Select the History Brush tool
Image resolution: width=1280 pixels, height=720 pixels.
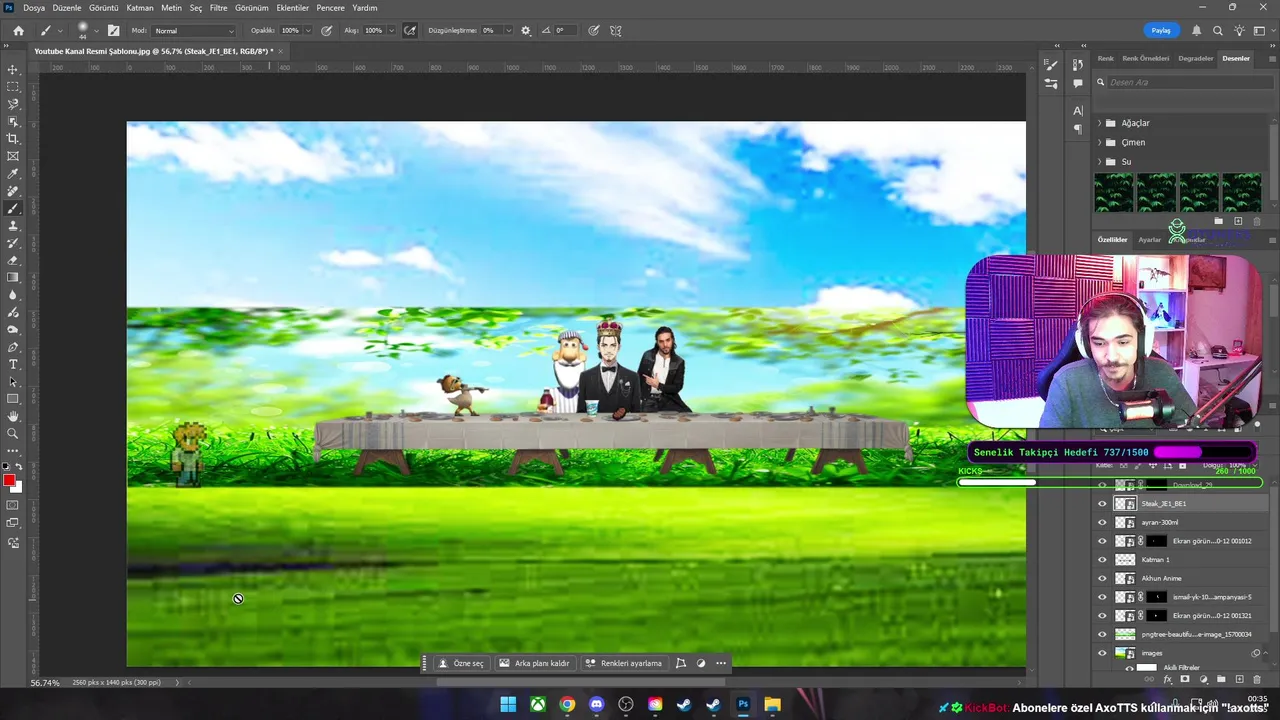point(13,243)
